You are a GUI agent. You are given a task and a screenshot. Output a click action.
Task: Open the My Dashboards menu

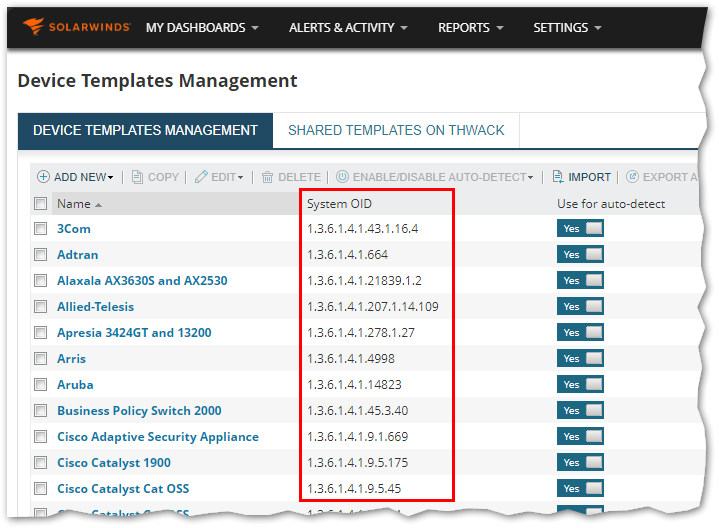pos(202,28)
